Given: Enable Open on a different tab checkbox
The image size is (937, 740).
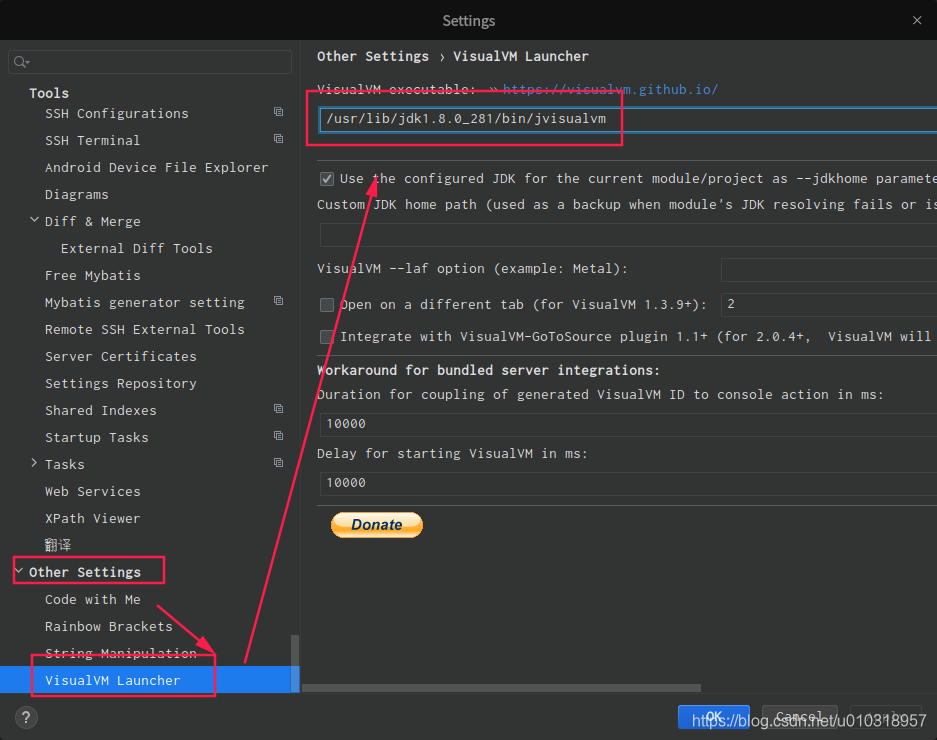Looking at the screenshot, I should tap(327, 305).
